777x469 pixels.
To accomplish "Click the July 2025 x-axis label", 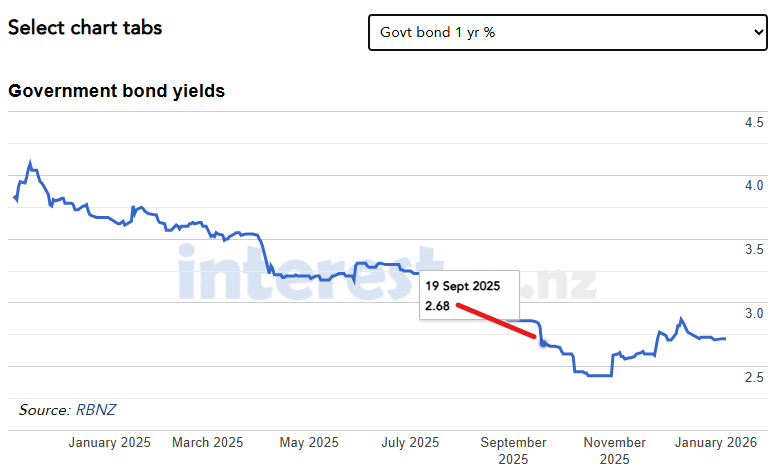I will [x=410, y=442].
